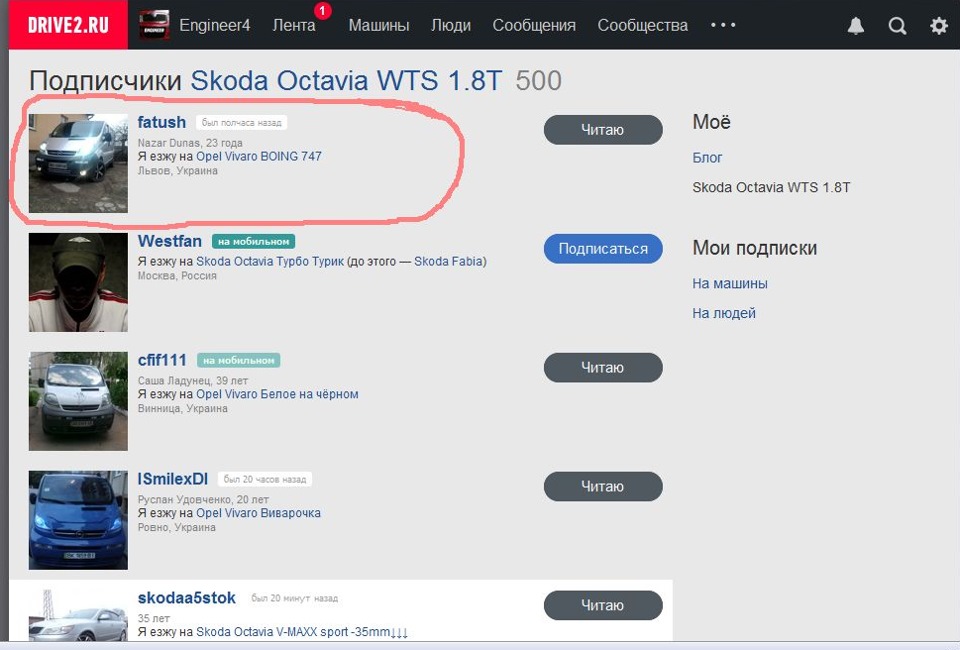Open the Лента feed menu
Screen dimensions: 960x650
(294, 25)
